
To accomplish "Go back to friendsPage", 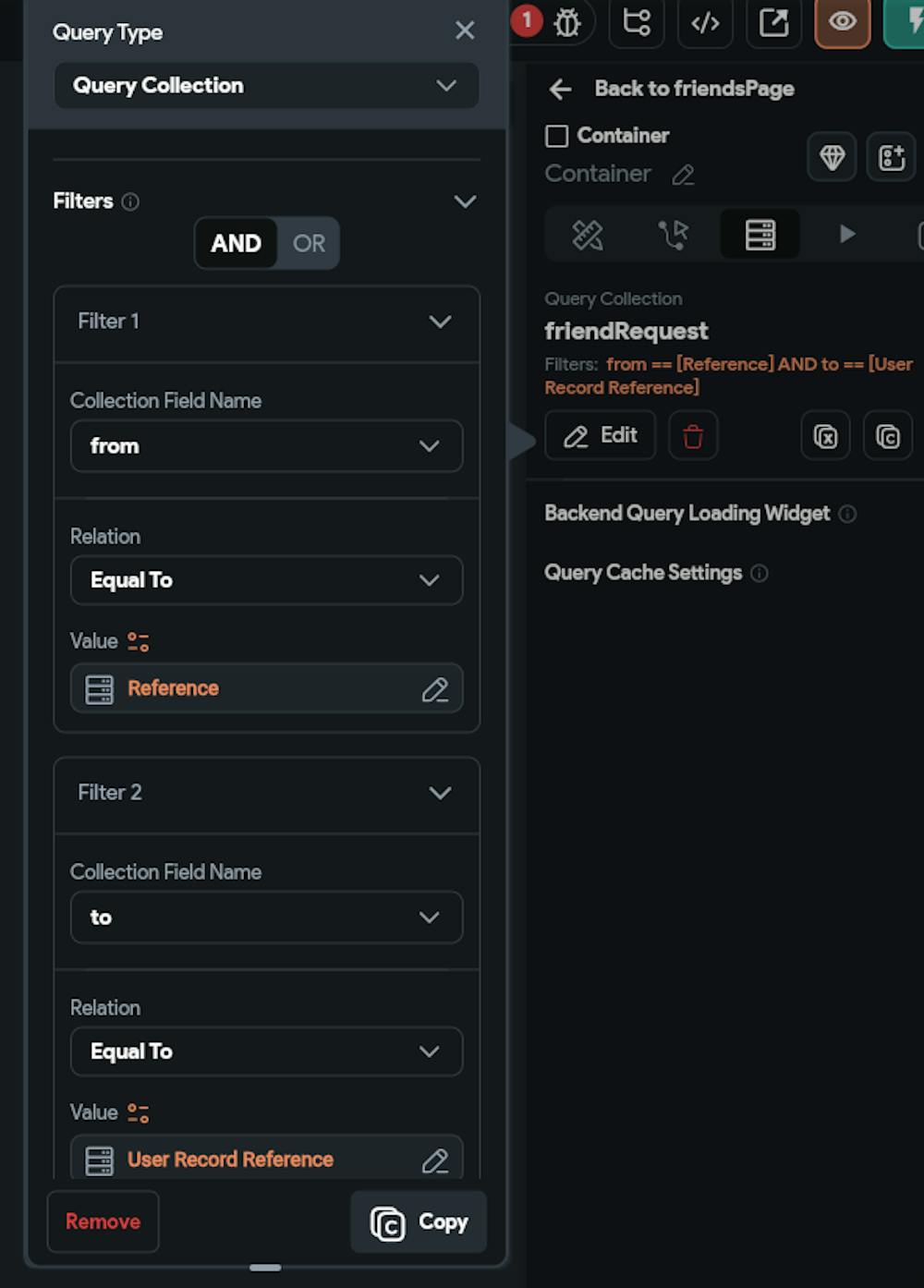I will coord(672,89).
